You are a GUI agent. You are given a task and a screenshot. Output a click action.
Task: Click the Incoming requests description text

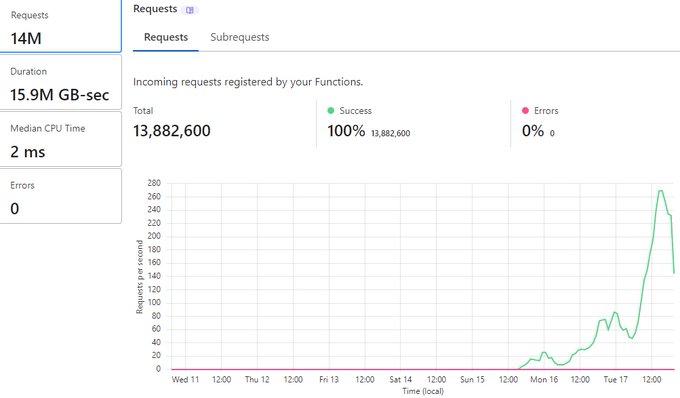pos(248,82)
